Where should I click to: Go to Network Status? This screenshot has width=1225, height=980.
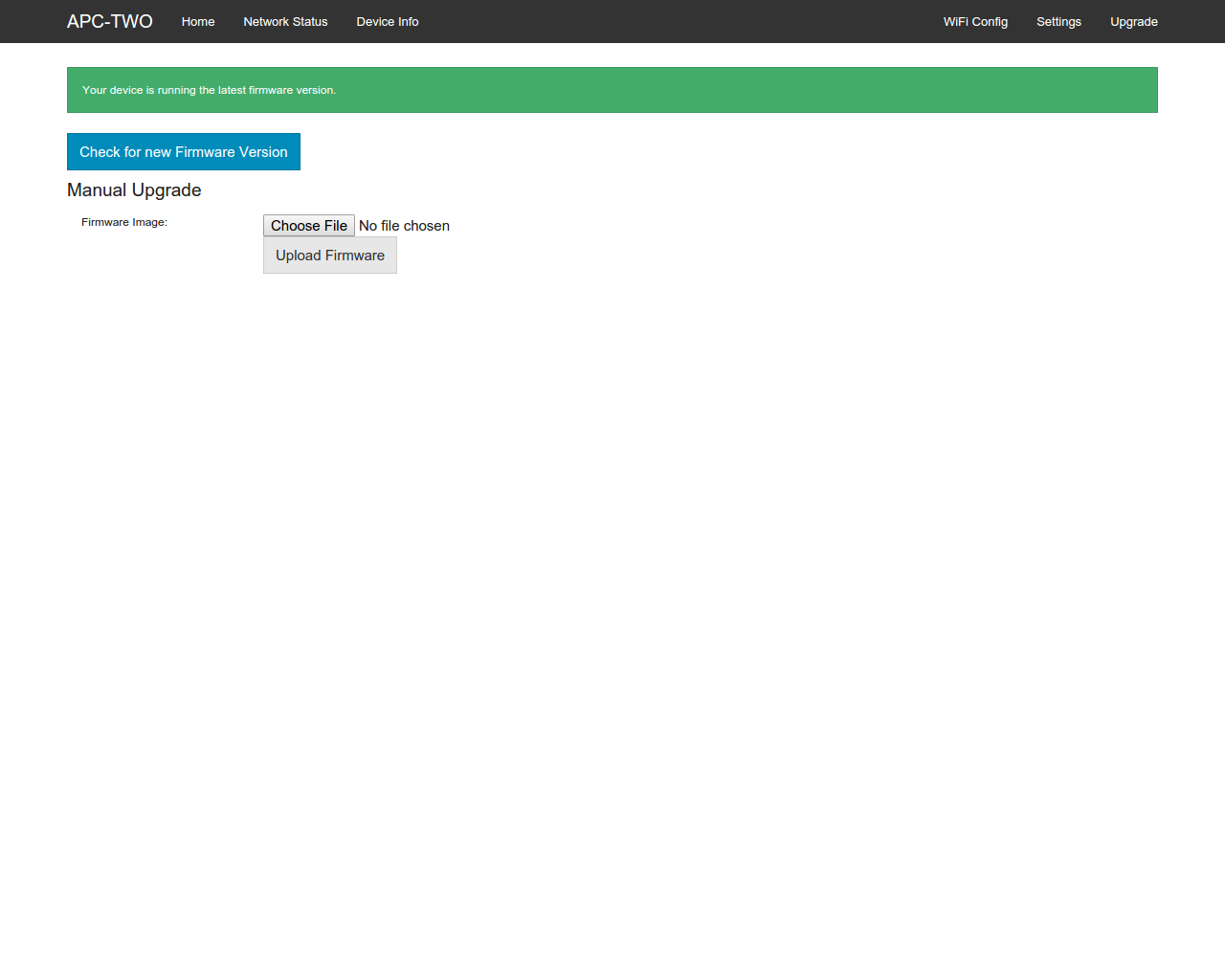click(x=285, y=21)
